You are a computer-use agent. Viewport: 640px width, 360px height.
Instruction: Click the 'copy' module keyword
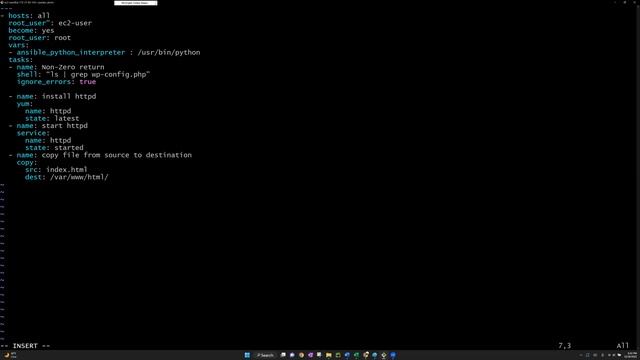(25, 162)
